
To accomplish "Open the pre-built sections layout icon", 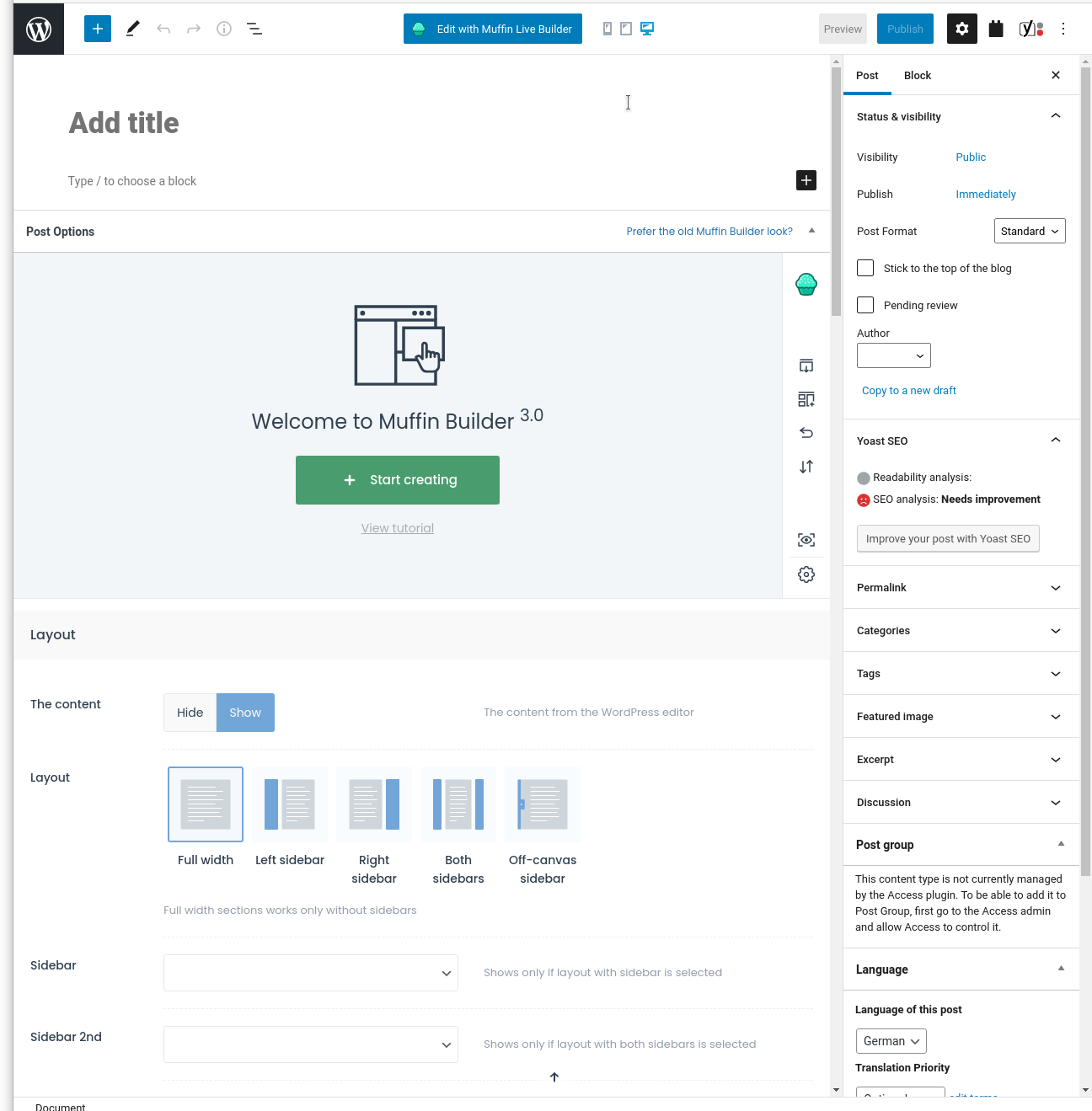I will [x=806, y=399].
